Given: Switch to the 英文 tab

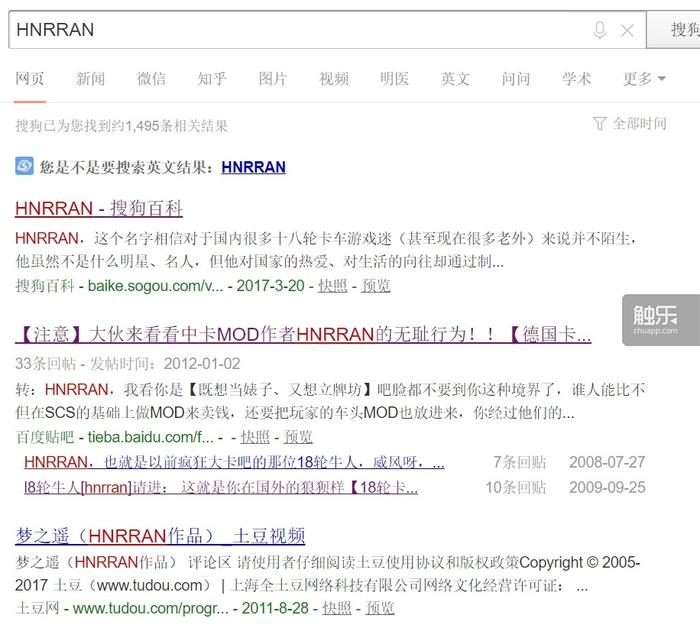Looking at the screenshot, I should click(x=455, y=79).
